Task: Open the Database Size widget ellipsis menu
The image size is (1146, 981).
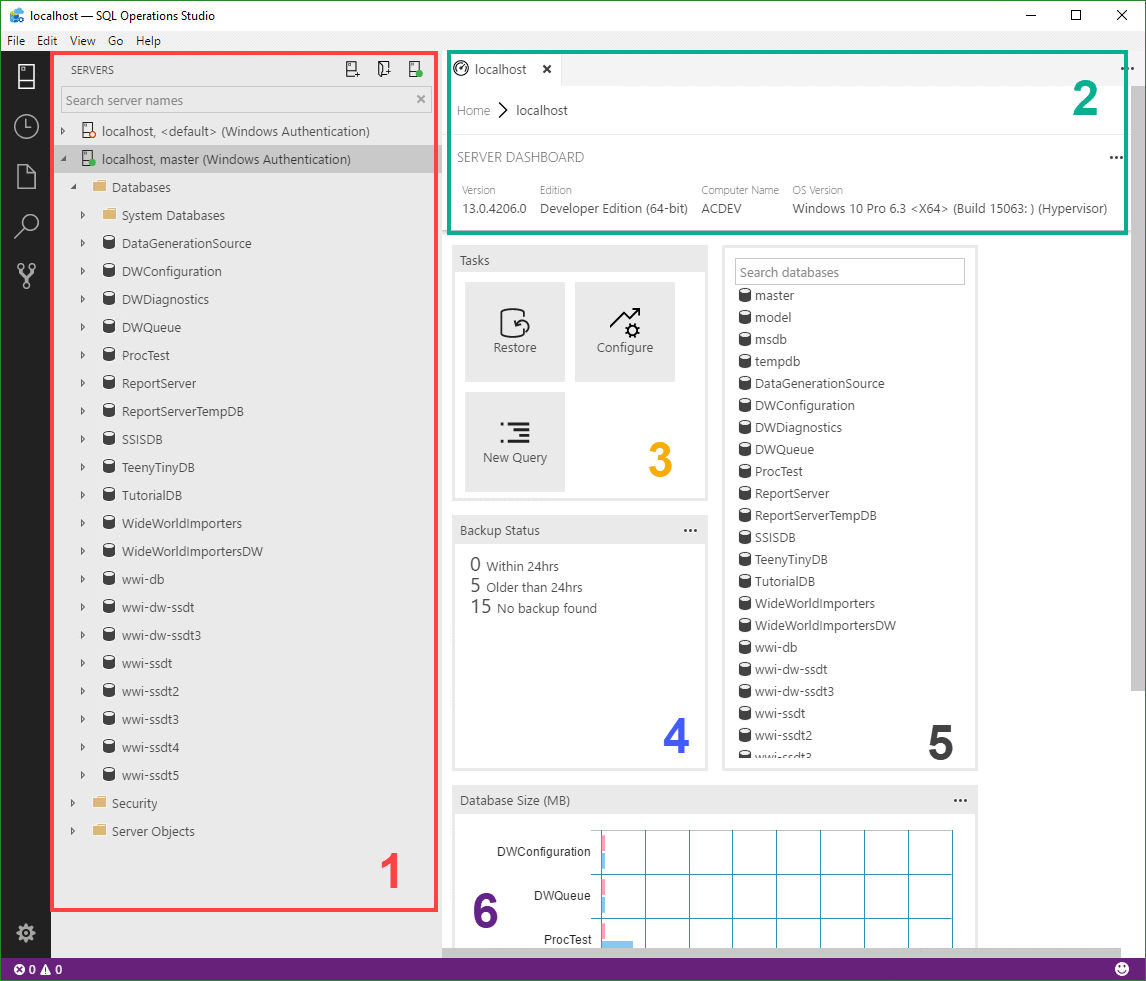Action: click(x=960, y=800)
